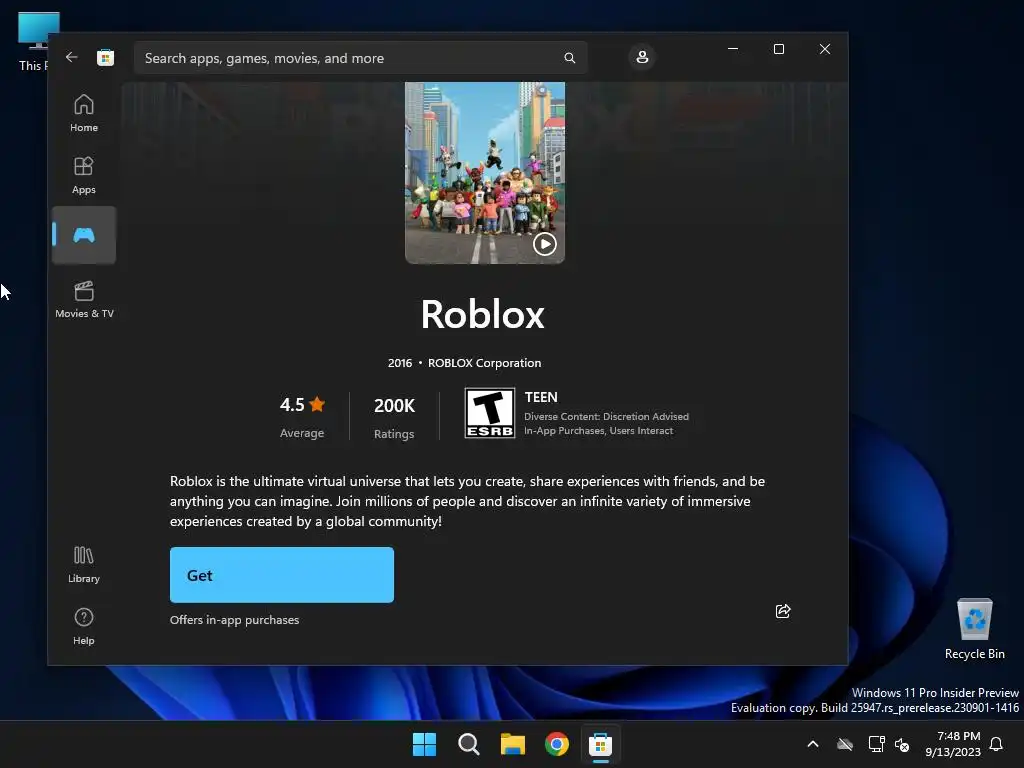Screen dimensions: 1024x768
Task: Launch Google Chrome from taskbar
Action: point(556,744)
